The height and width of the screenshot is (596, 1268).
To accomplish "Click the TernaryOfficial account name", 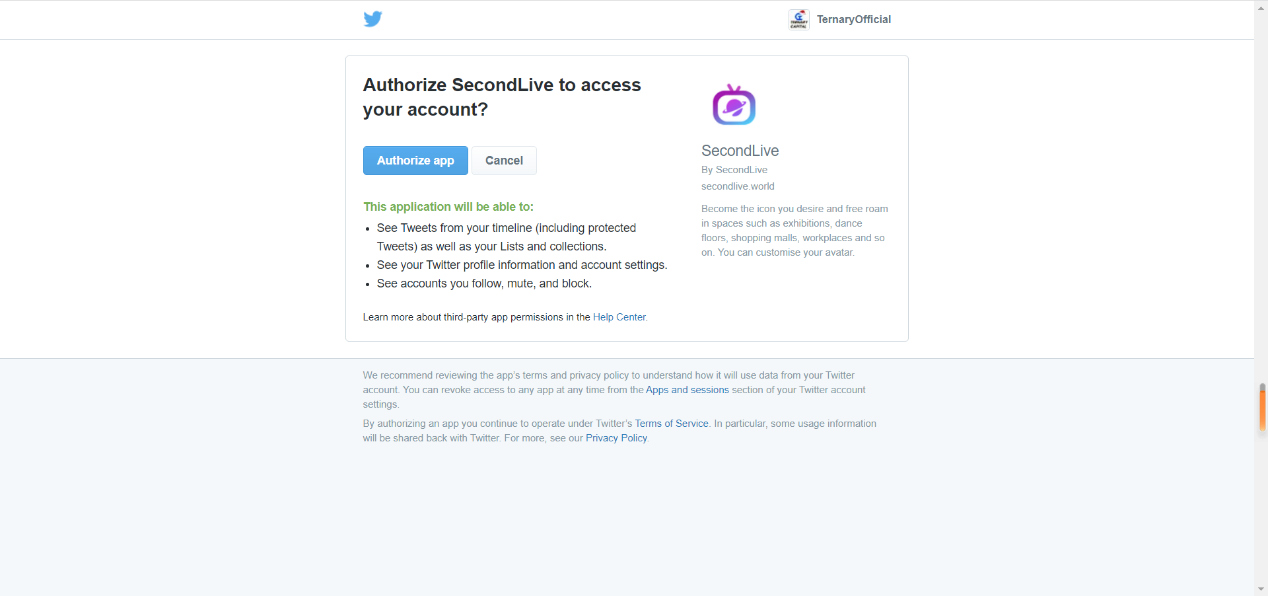I will tap(854, 19).
